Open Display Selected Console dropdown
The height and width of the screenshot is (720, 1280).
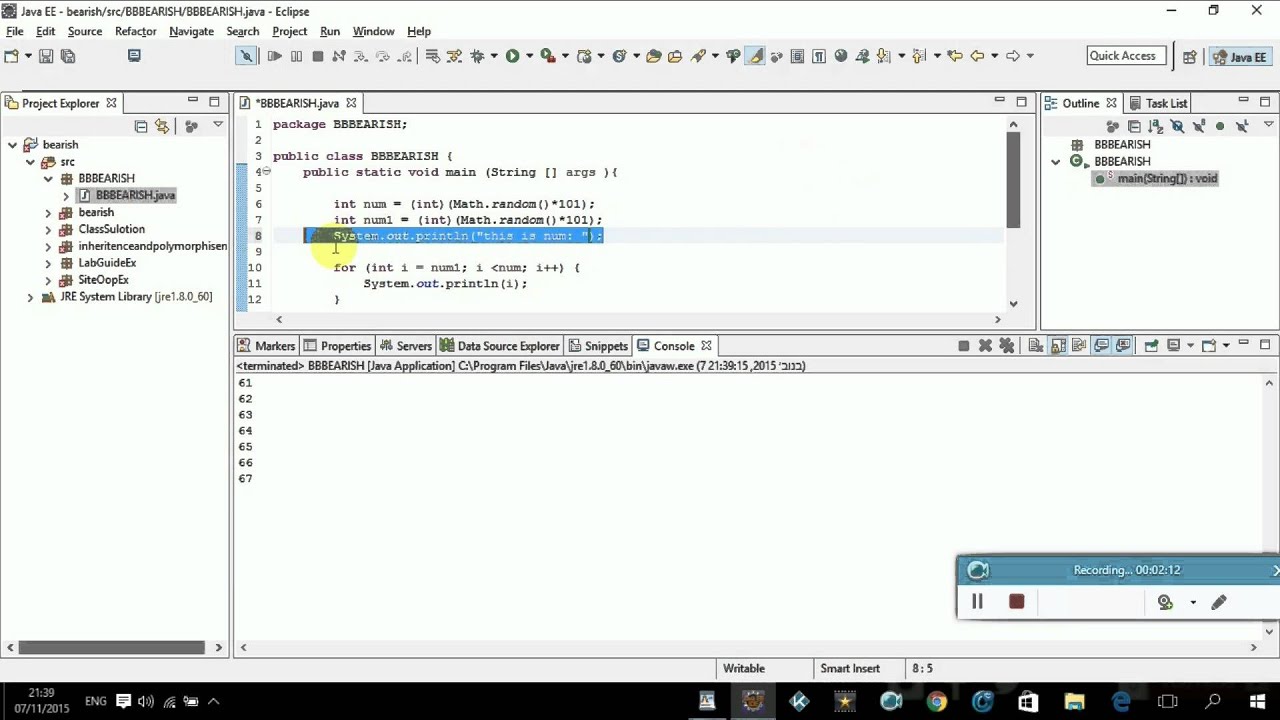[x=1189, y=346]
